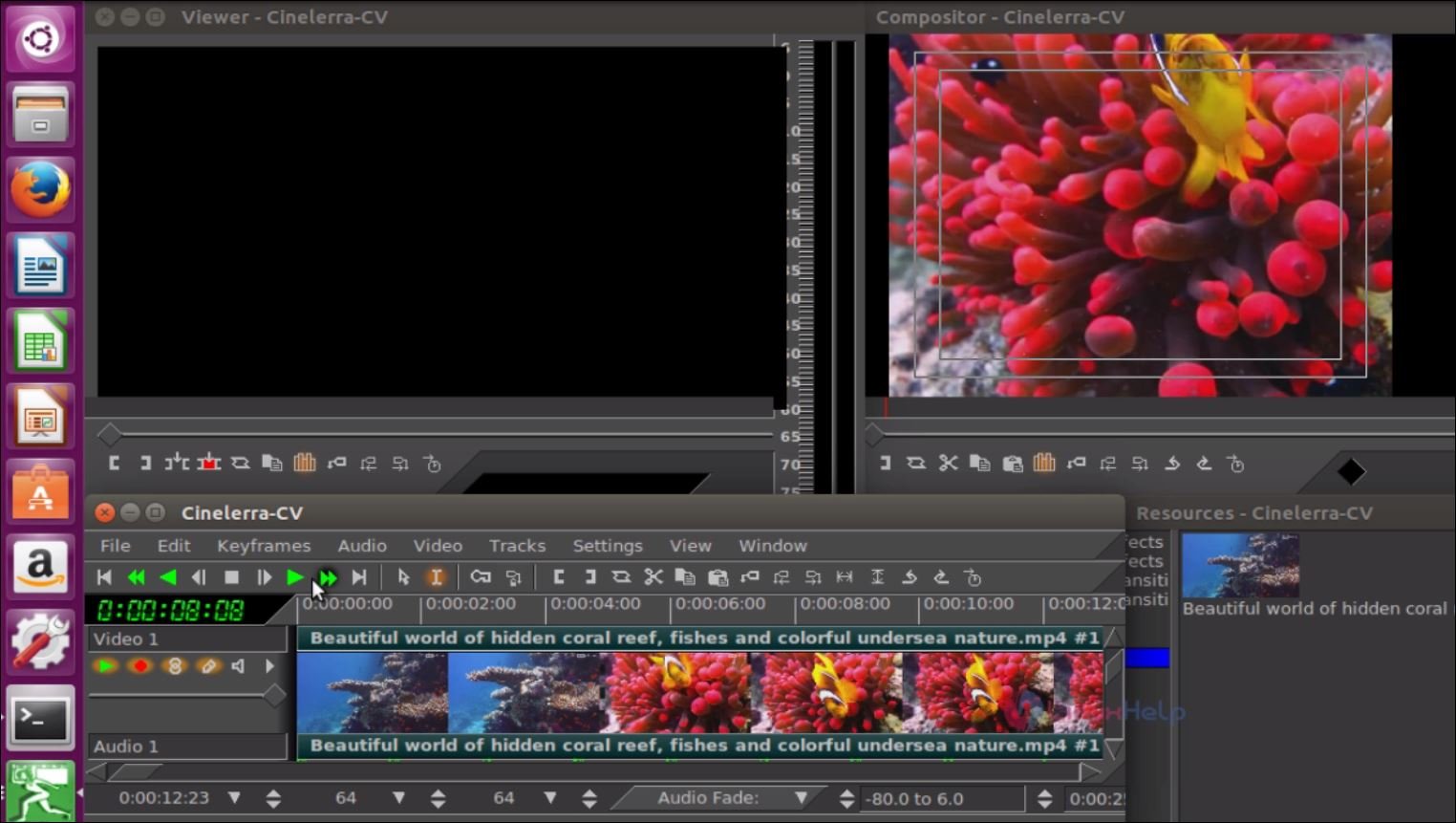Screen dimensions: 1456x823
Task: Open the sample zoom dropdown beside 0:00:12:23
Action: (x=234, y=798)
